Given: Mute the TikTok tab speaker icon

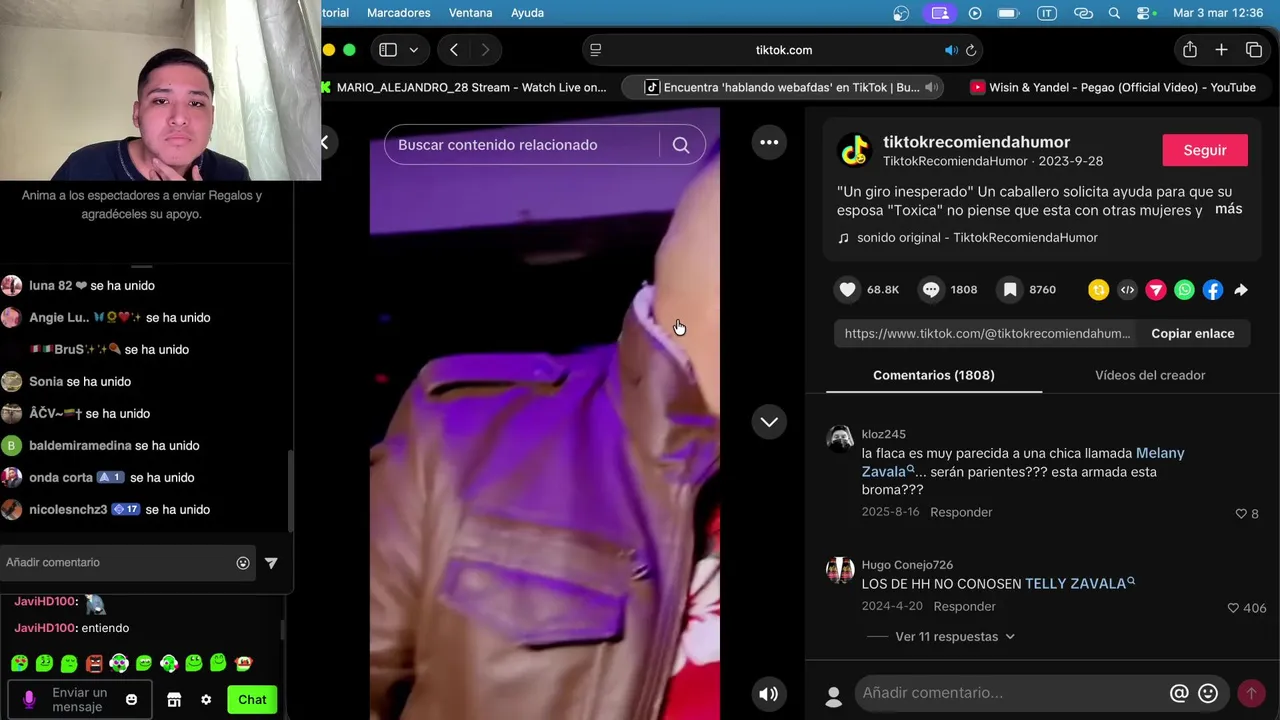Looking at the screenshot, I should (931, 87).
